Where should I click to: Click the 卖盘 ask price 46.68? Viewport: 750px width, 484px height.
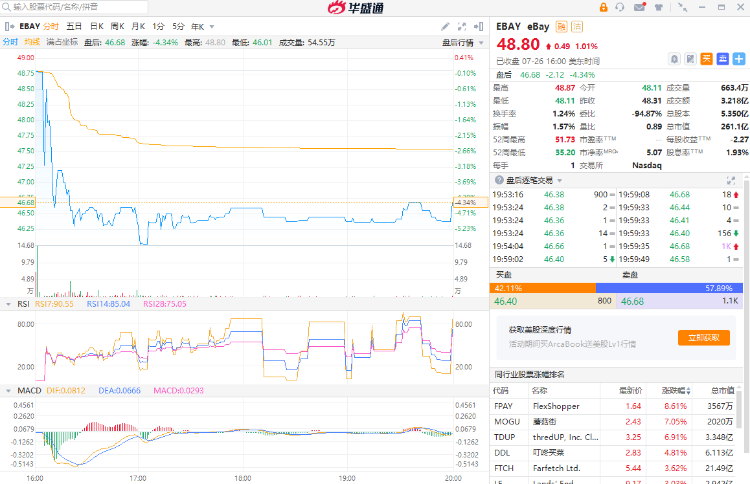[x=632, y=301]
